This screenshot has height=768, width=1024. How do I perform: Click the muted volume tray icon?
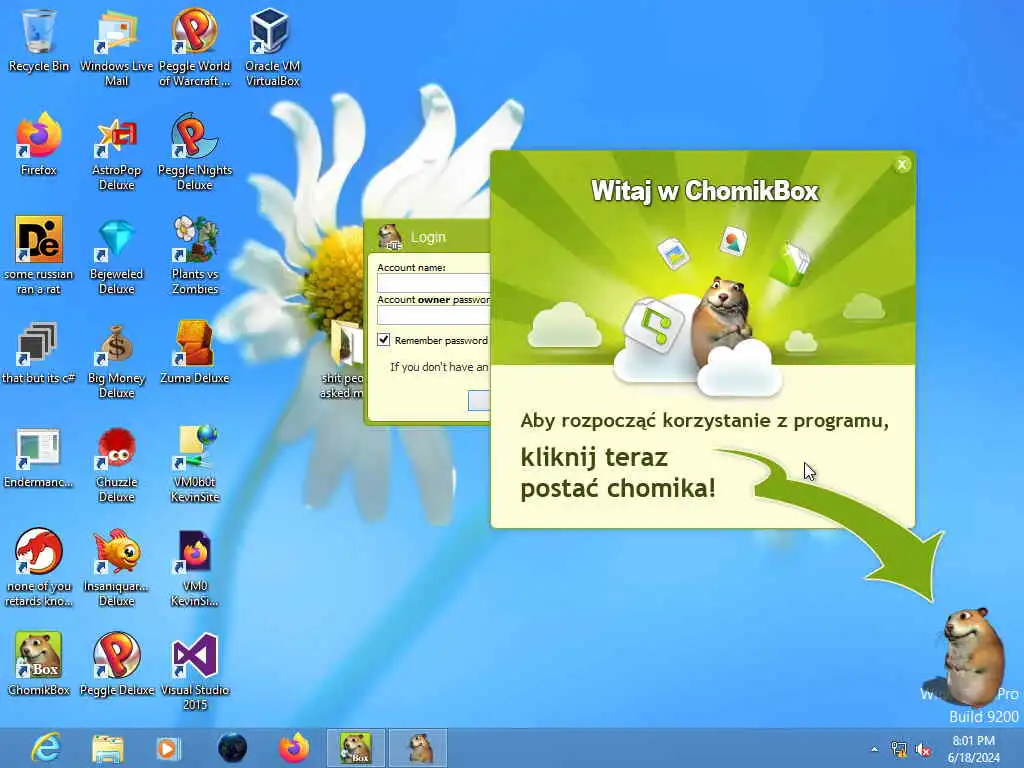[x=923, y=750]
